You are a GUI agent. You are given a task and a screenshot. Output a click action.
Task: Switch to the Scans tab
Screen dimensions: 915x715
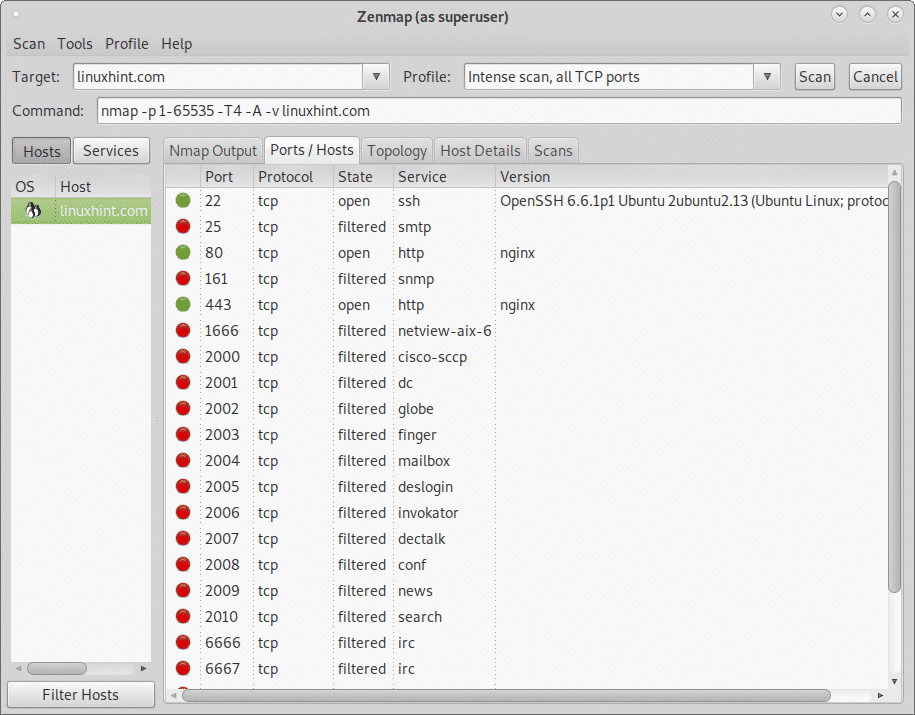point(553,151)
